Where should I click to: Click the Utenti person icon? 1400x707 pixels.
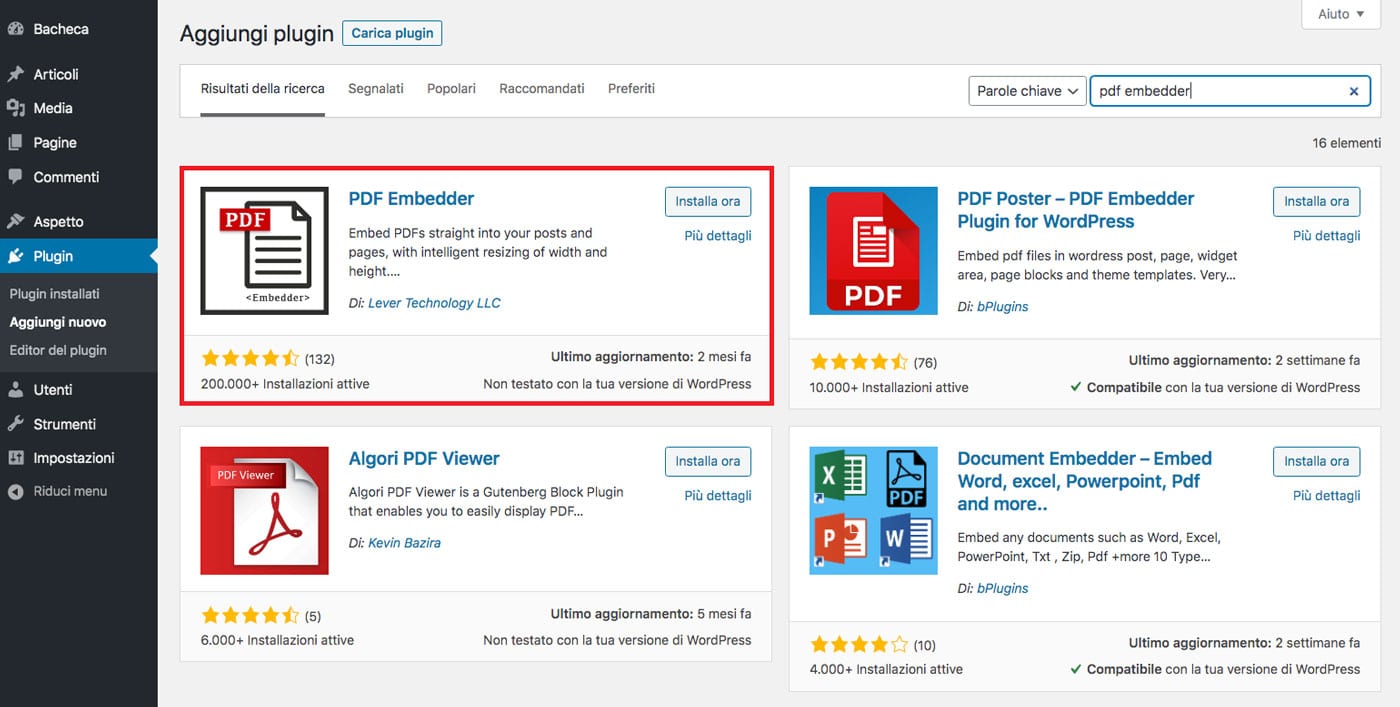click(x=15, y=389)
